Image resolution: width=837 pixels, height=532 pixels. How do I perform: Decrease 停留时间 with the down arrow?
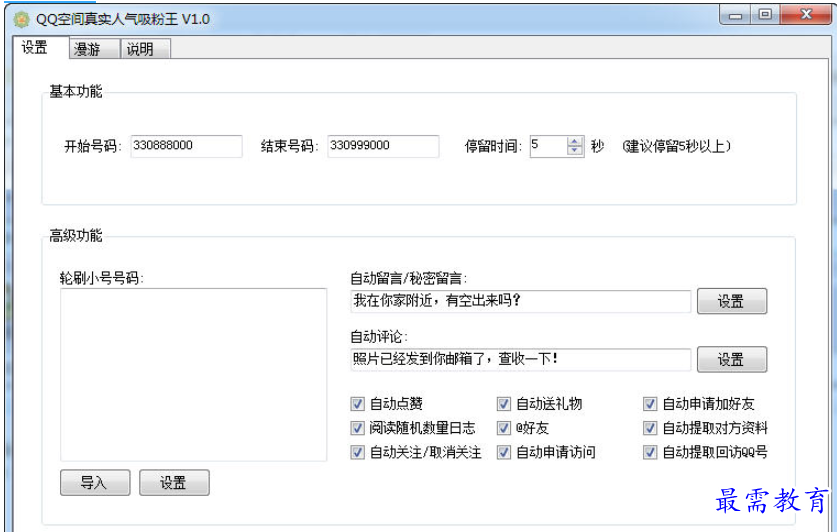(574, 150)
